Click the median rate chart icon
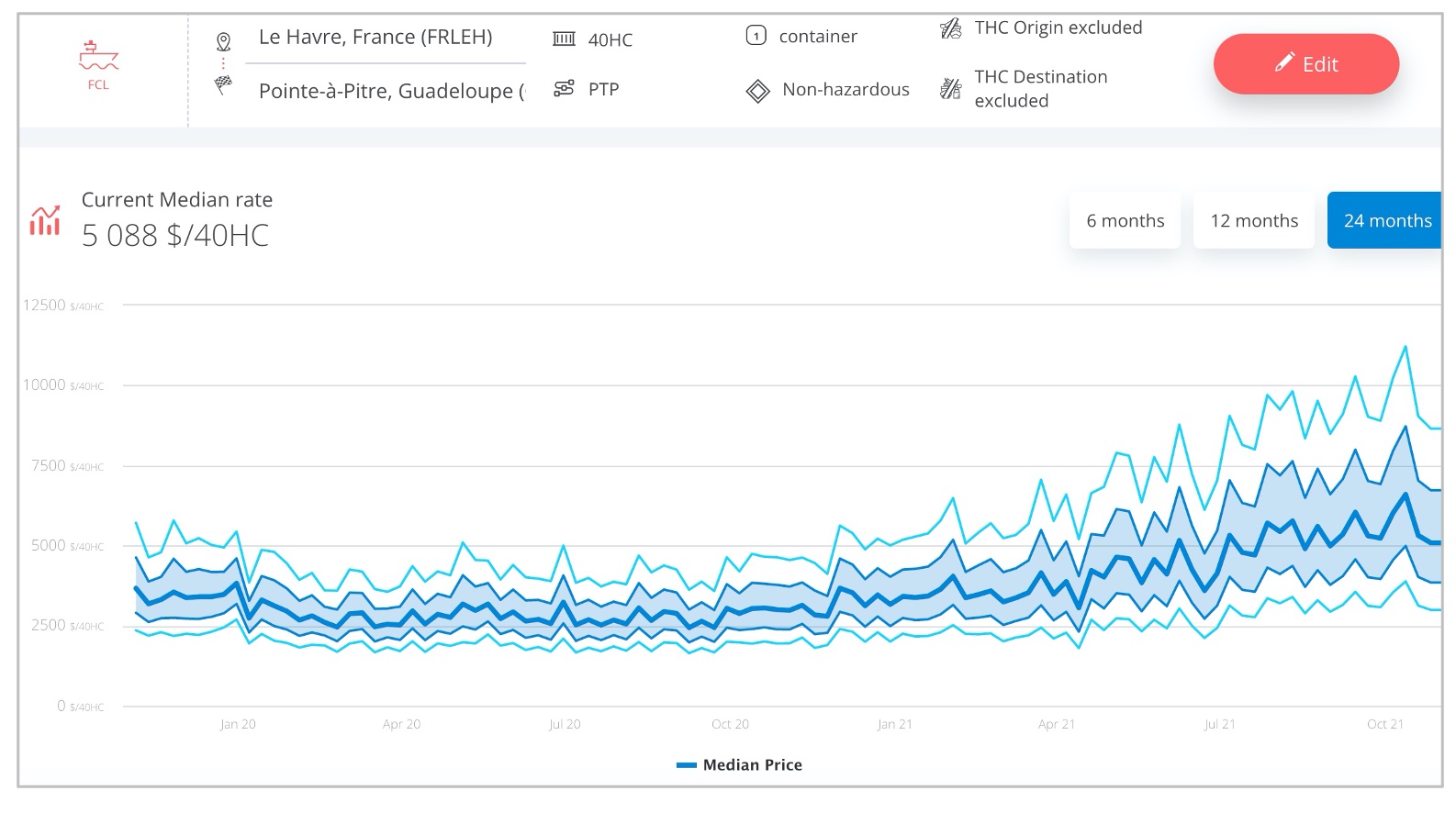 point(45,220)
